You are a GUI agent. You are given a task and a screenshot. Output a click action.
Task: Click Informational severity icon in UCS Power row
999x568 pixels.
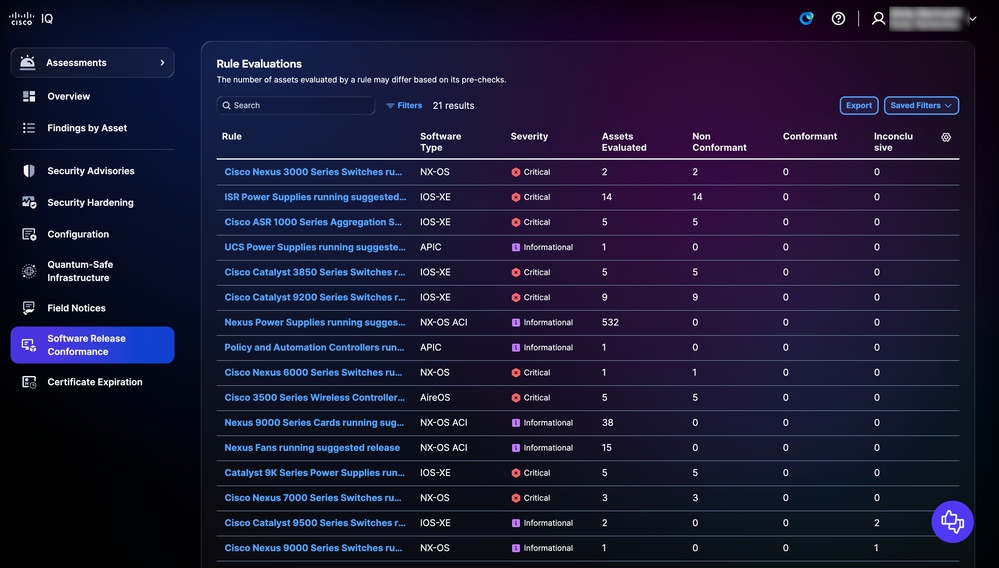(516, 247)
